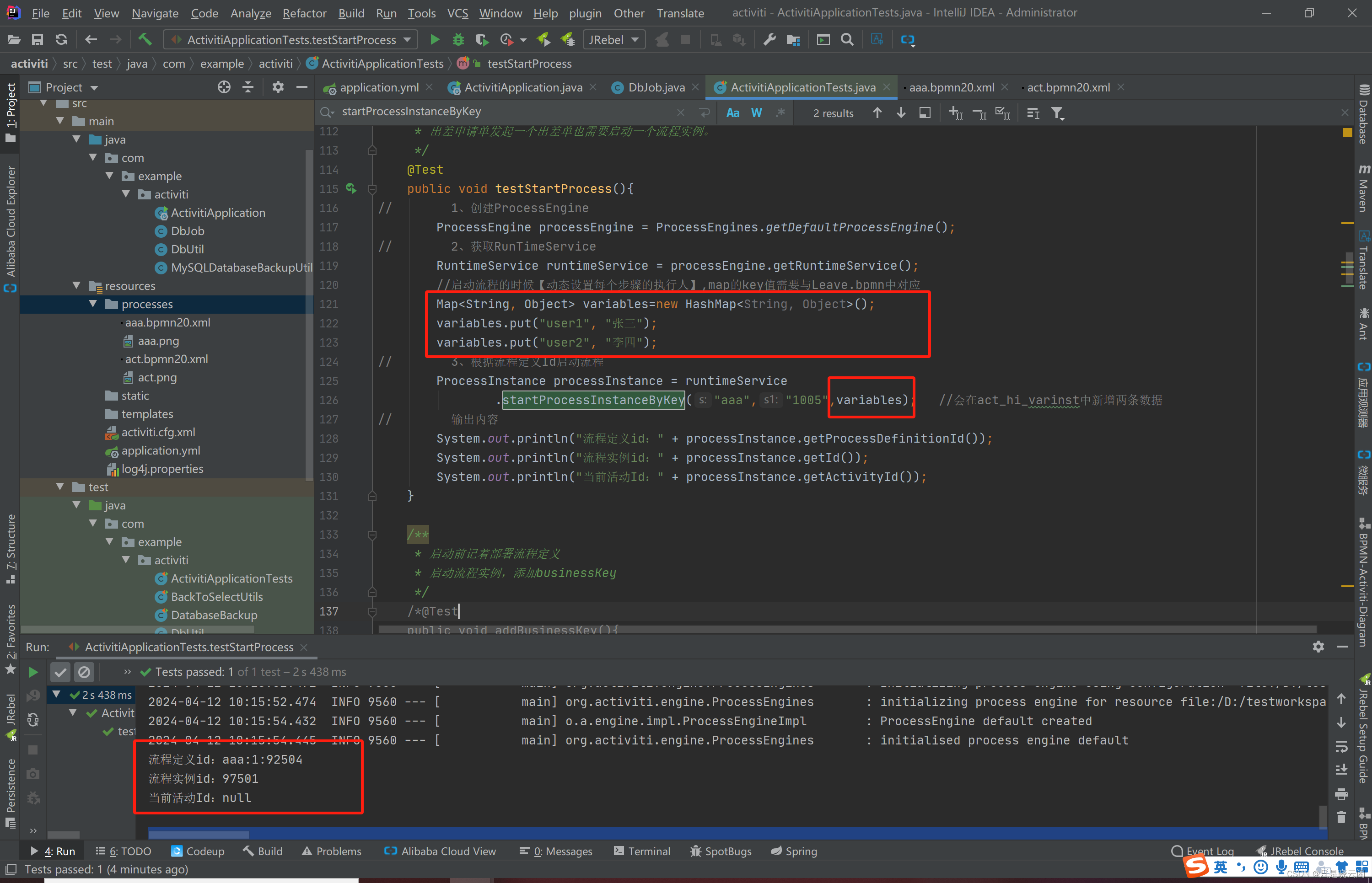Build project with hammer icon
This screenshot has height=883, width=1372.
pyautogui.click(x=145, y=40)
